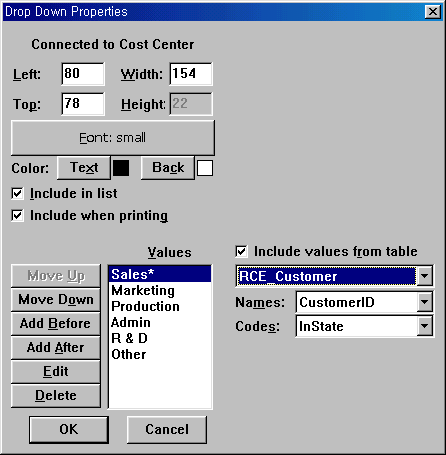This screenshot has height=455, width=446.
Task: Toggle the Include in list checkbox
Action: 17,194
